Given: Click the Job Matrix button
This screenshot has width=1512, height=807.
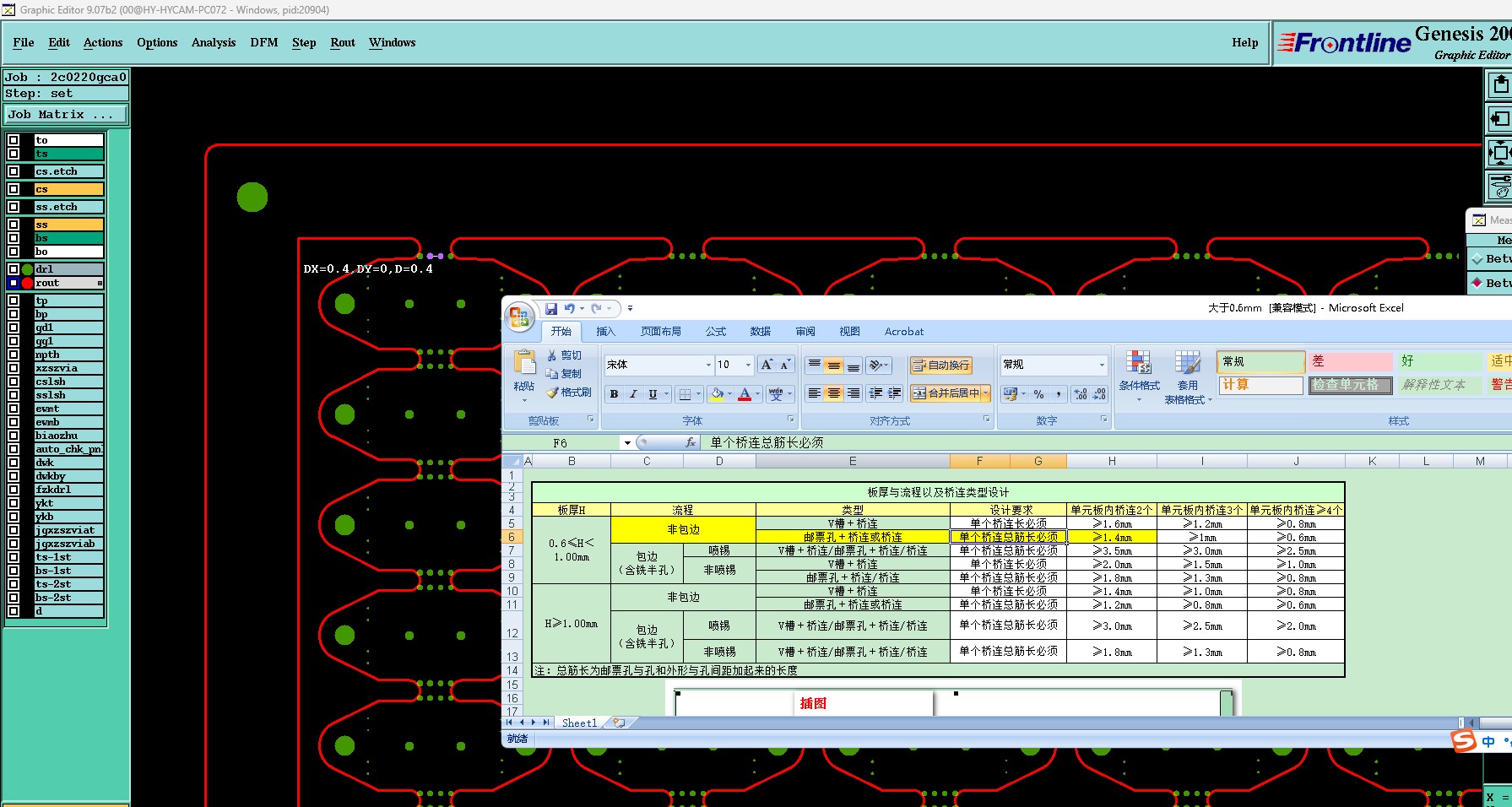Looking at the screenshot, I should [x=67, y=115].
